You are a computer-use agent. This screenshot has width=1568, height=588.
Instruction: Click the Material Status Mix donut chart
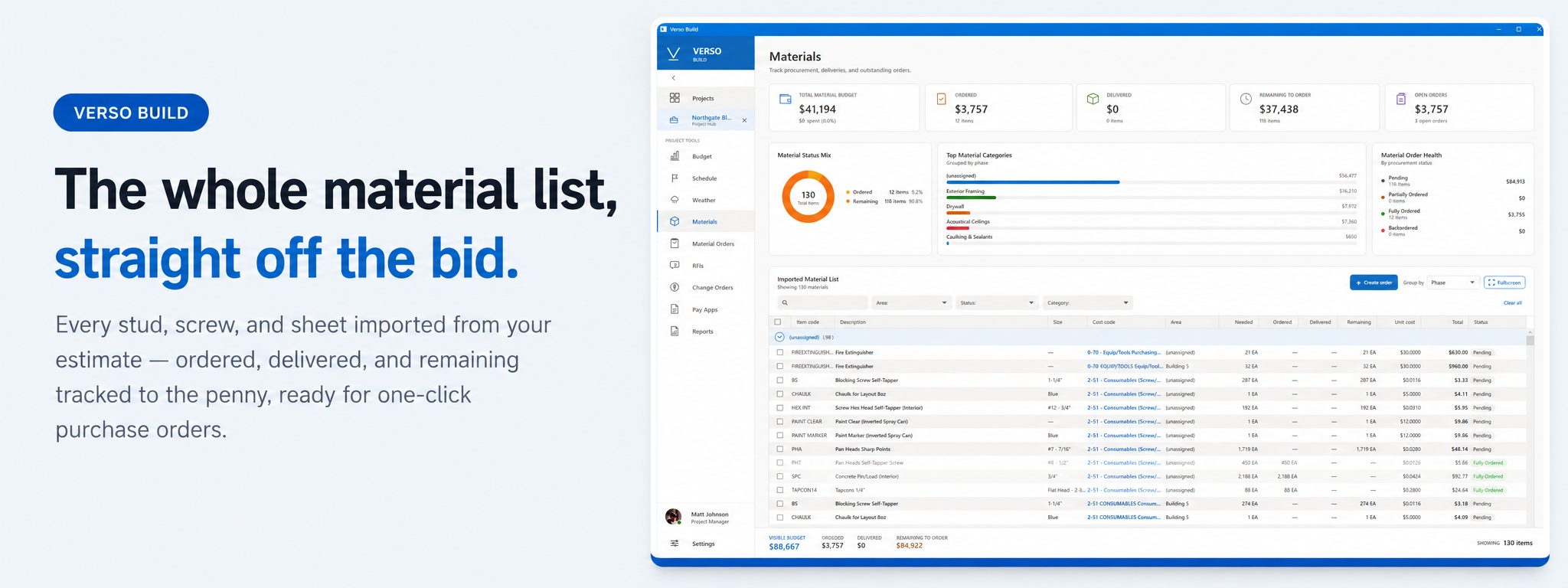coord(808,197)
